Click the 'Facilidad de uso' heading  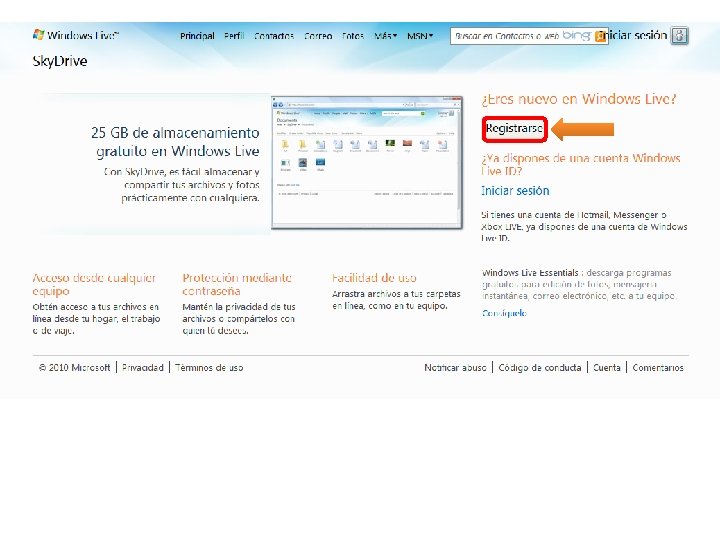(374, 278)
